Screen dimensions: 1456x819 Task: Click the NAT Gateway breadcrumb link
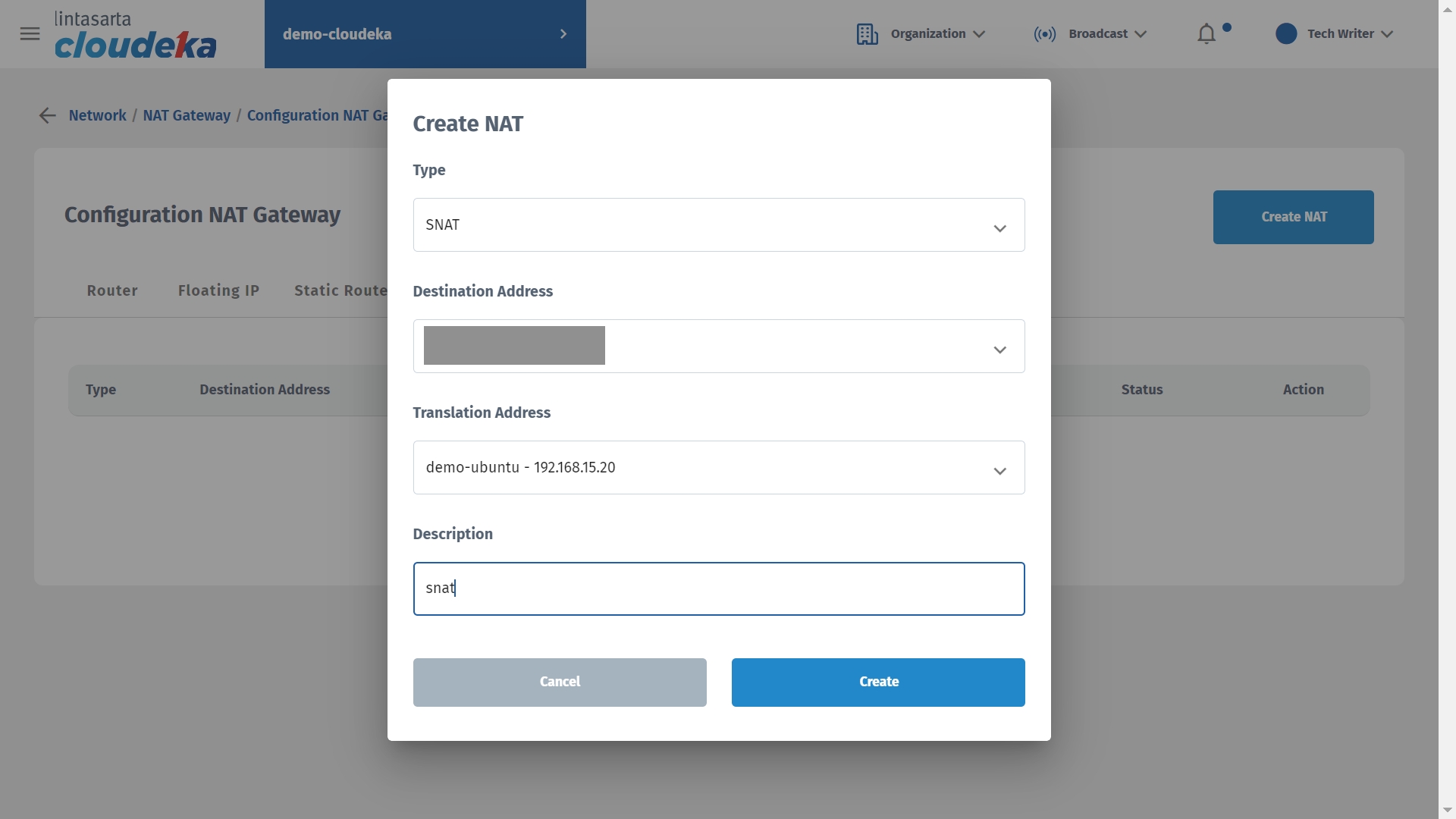(187, 115)
